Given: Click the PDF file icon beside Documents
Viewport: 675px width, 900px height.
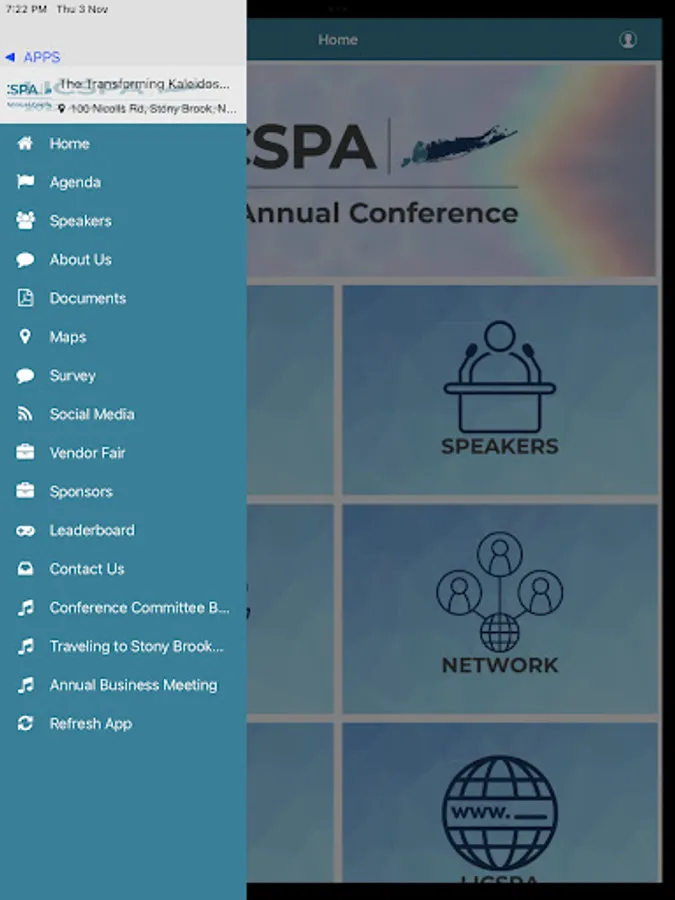Looking at the screenshot, I should [x=25, y=298].
